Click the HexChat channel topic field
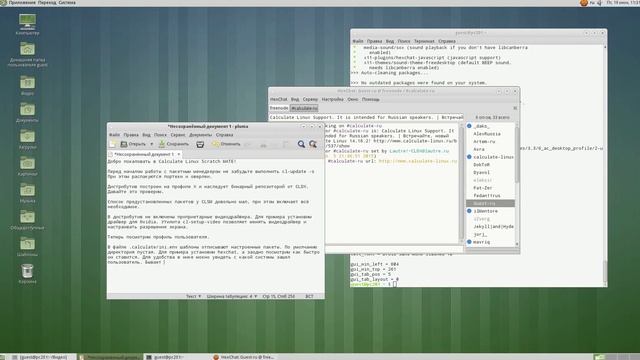The height and width of the screenshot is (360, 640). 366,117
